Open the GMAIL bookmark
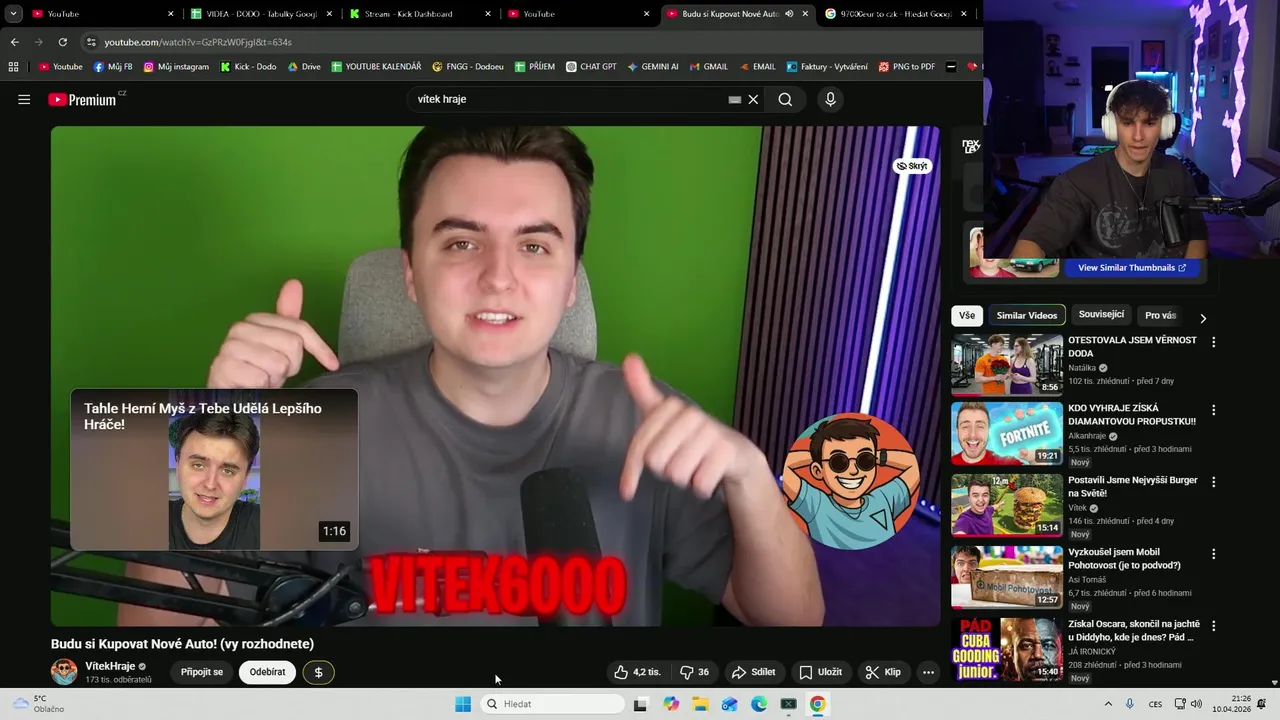The height and width of the screenshot is (720, 1280). [708, 67]
